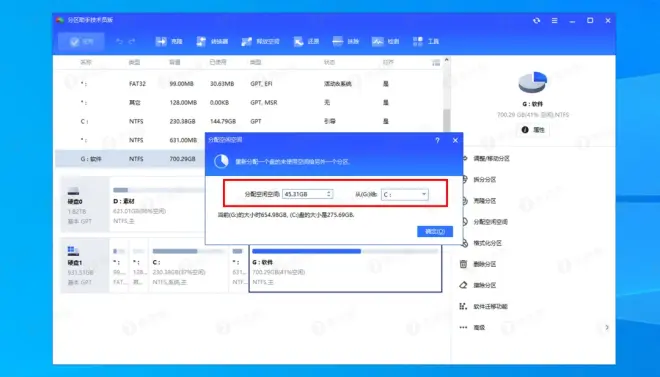
Task: Open the Clone (克隆) toolbar tool
Action: pyautogui.click(x=169, y=41)
